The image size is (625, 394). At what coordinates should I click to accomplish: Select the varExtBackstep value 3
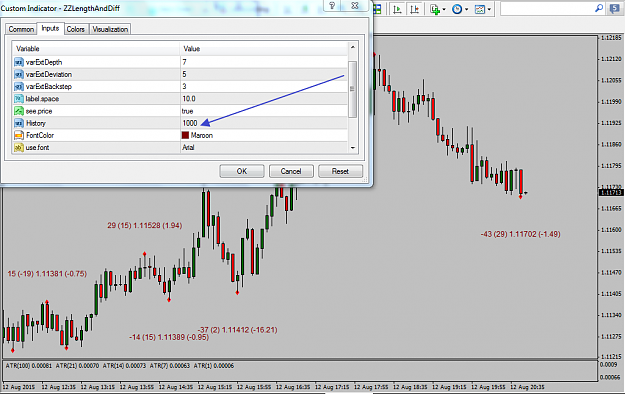coord(185,87)
